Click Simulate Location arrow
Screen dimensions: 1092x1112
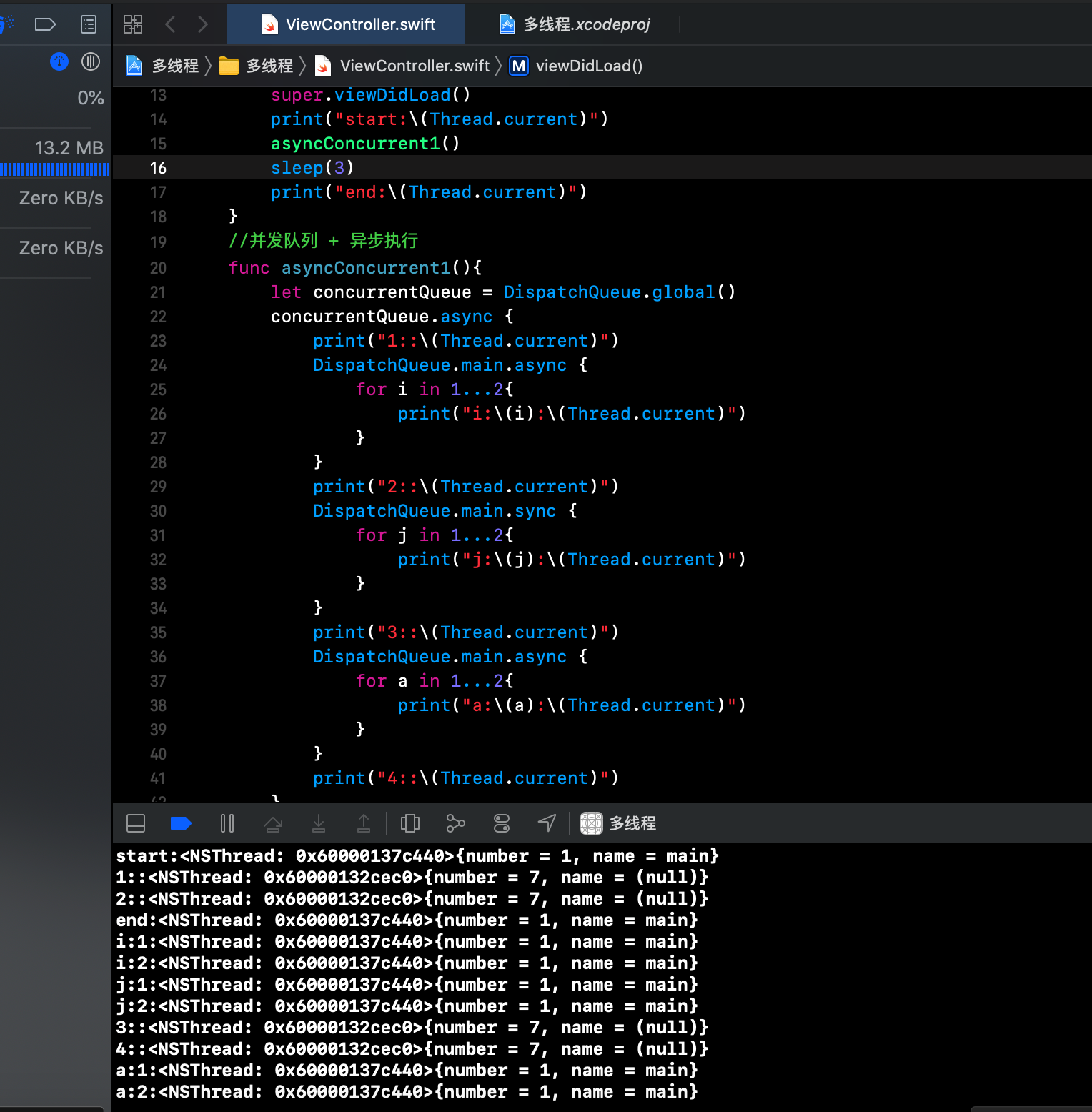[x=547, y=823]
